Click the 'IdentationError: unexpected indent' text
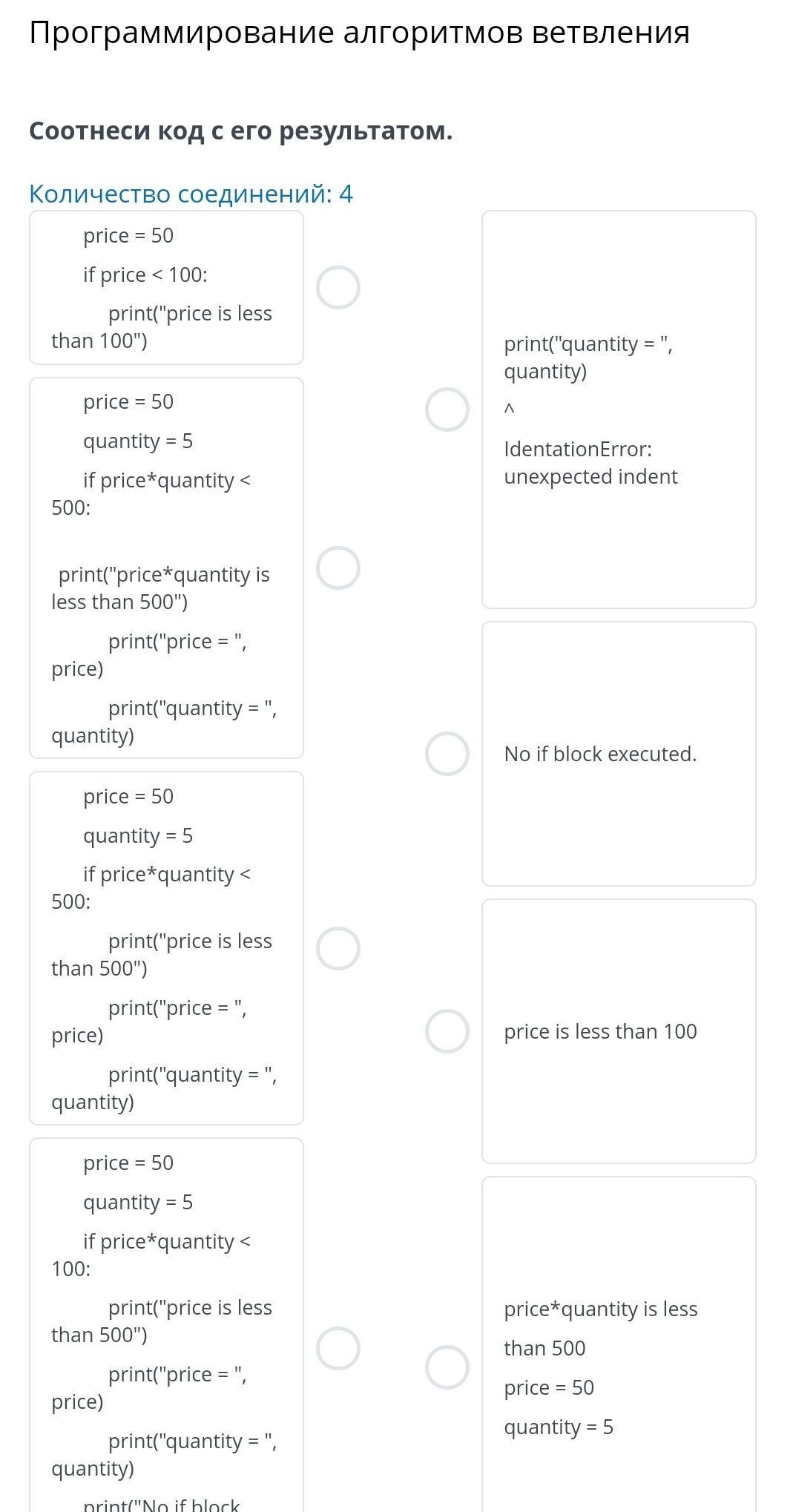 [x=590, y=463]
